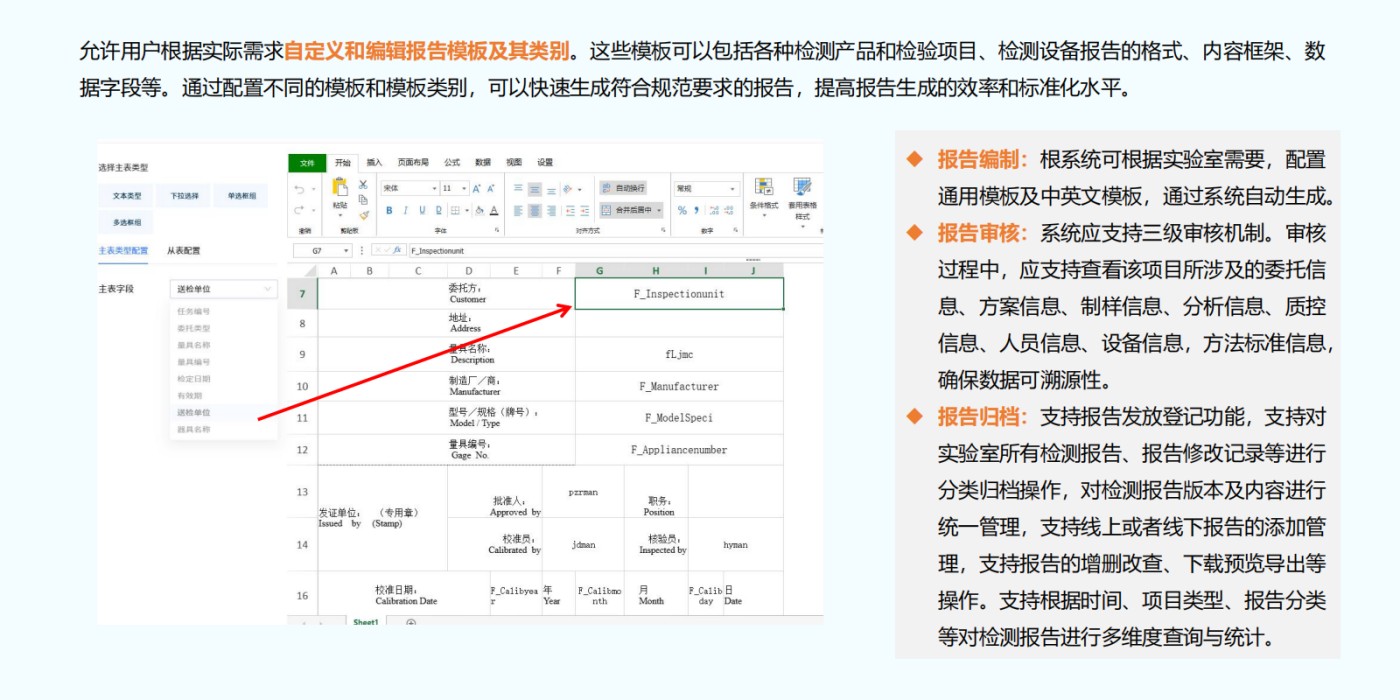Toggle bold (B) formatting
This screenshot has height=700, width=1400.
point(390,209)
